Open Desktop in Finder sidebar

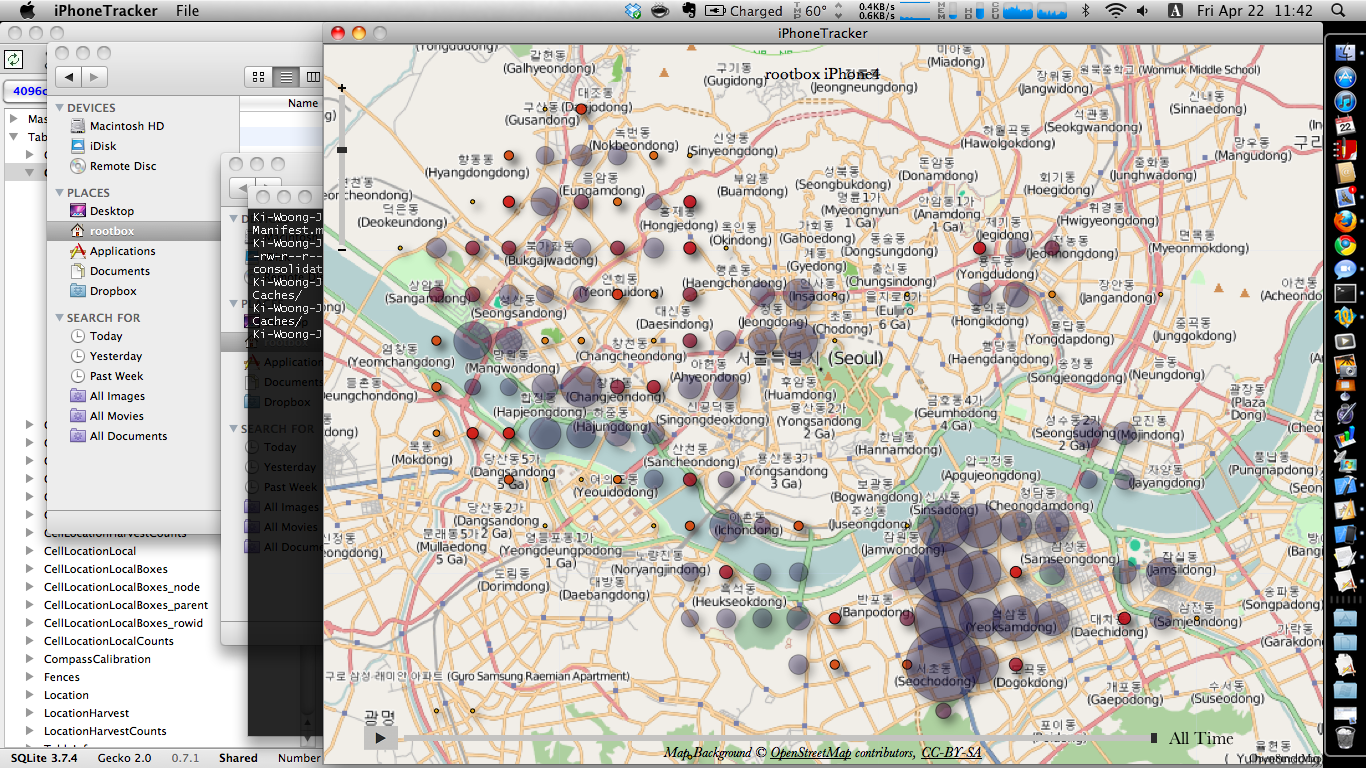point(101,211)
